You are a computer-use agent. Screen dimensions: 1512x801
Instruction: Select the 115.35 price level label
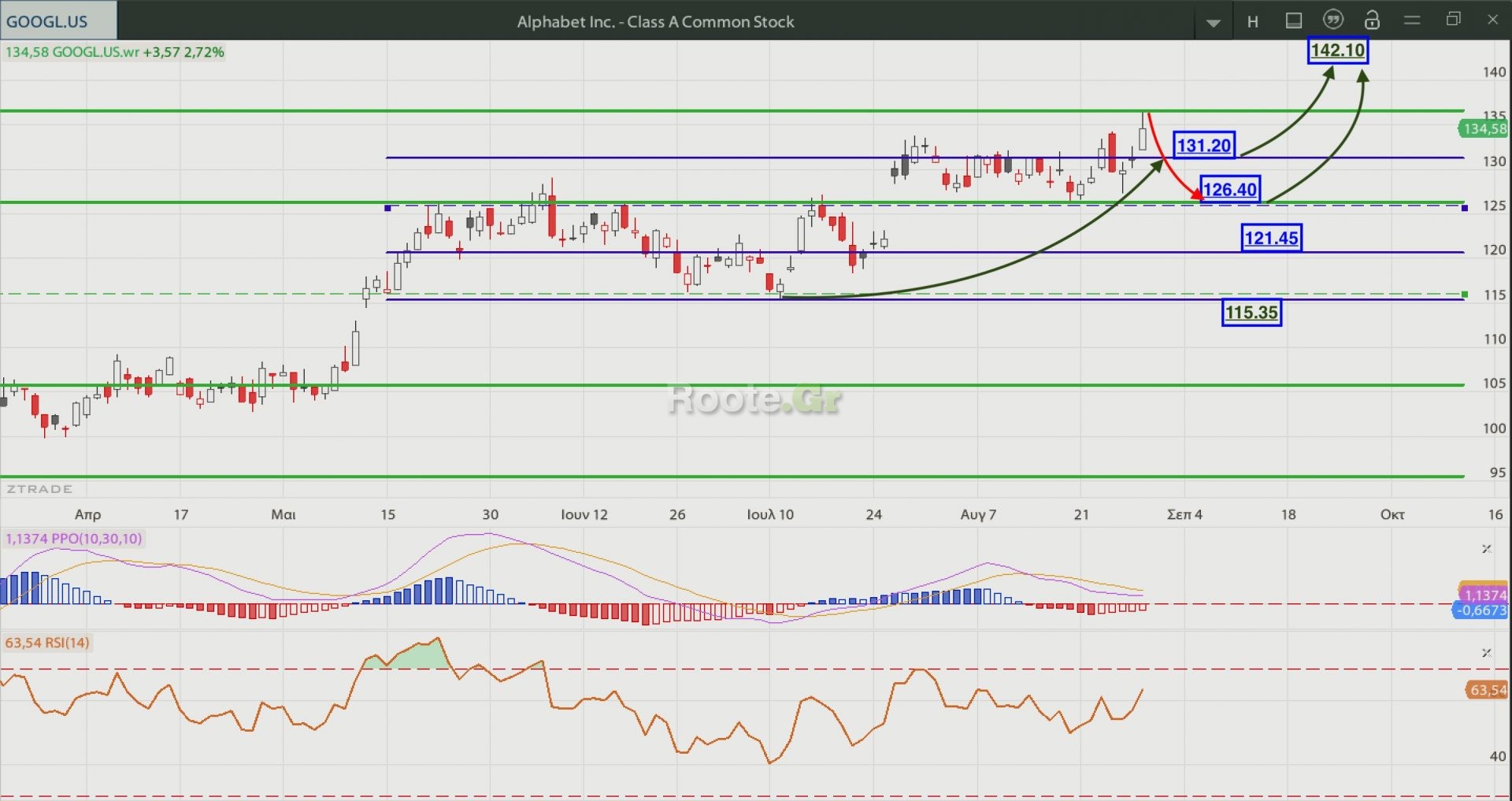tap(1251, 313)
